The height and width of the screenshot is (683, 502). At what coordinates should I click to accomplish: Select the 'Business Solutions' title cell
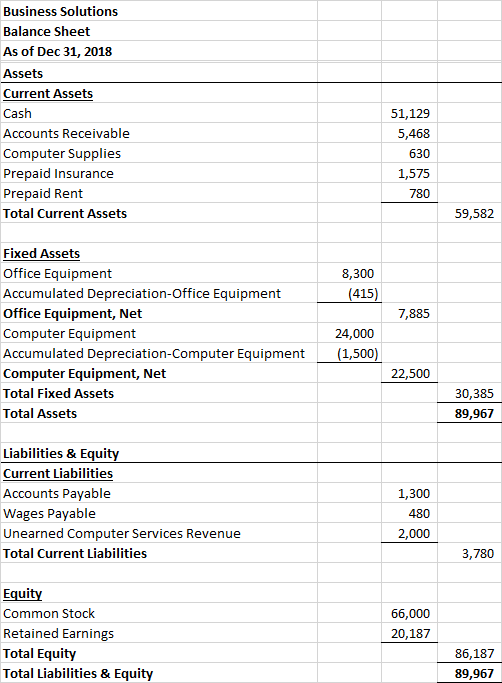click(x=61, y=11)
